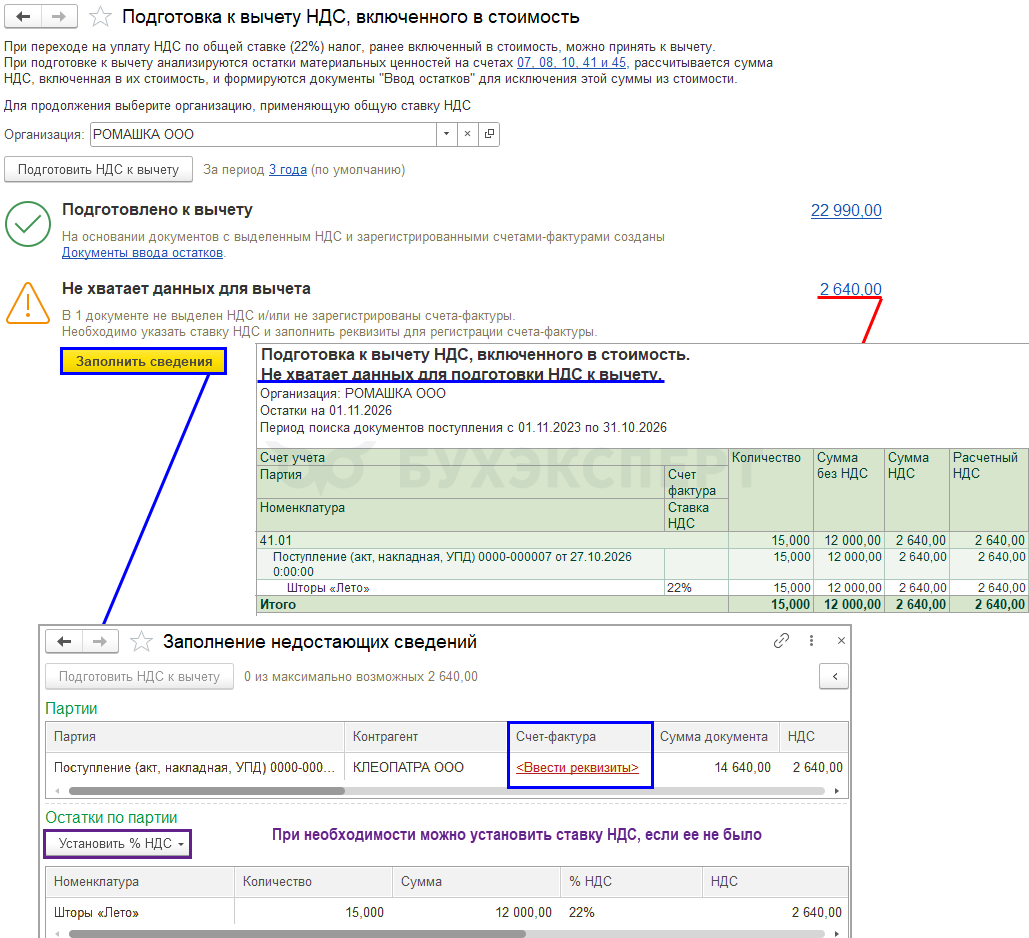Image resolution: width=1029 pixels, height=938 pixels.
Task: Open the Установить % НДС dropdown
Action: coord(117,843)
